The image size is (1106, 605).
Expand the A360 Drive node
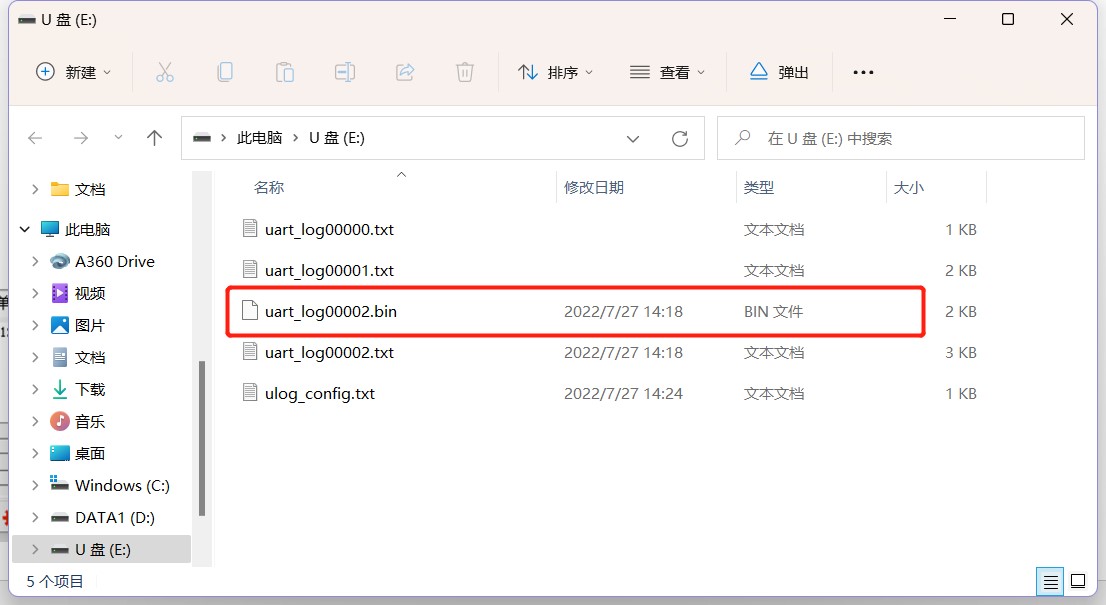coord(35,261)
